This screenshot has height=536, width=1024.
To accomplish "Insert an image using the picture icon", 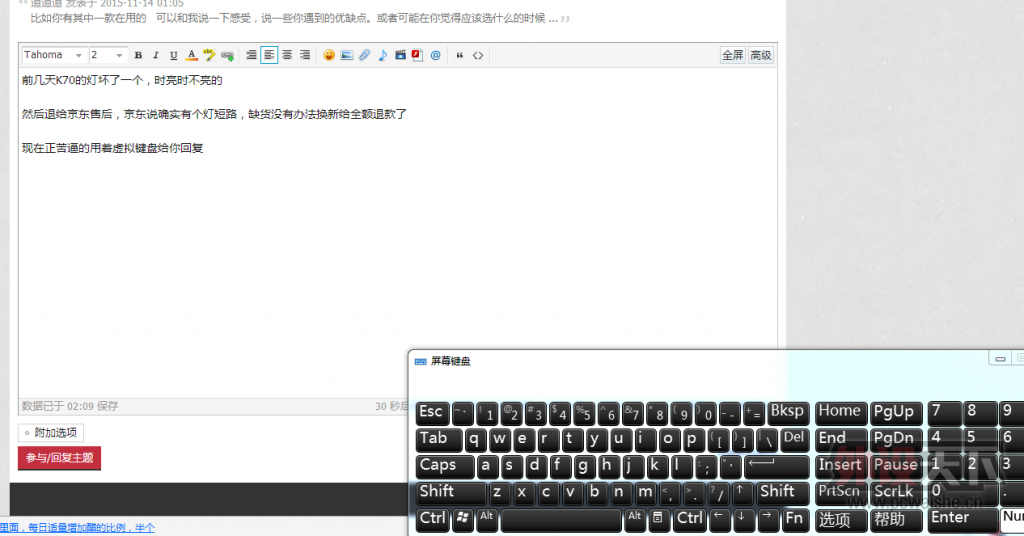I will (x=347, y=56).
